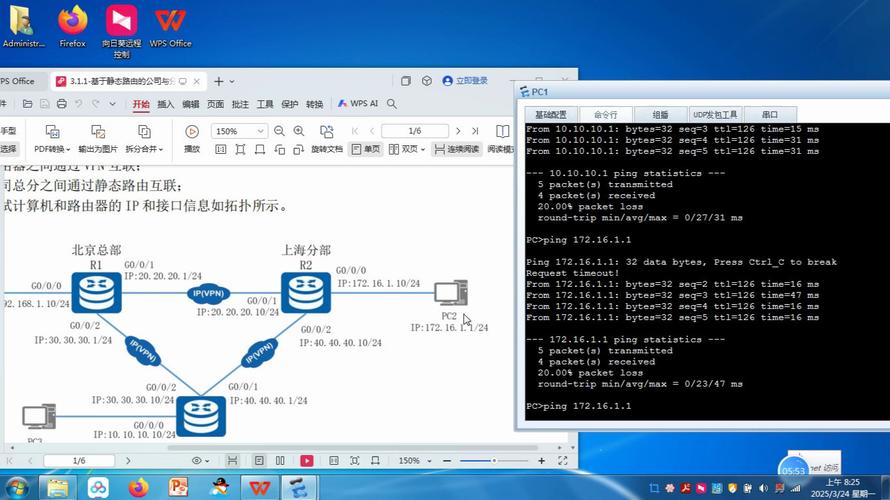Toggle single page layout icon in status bar

click(259, 461)
